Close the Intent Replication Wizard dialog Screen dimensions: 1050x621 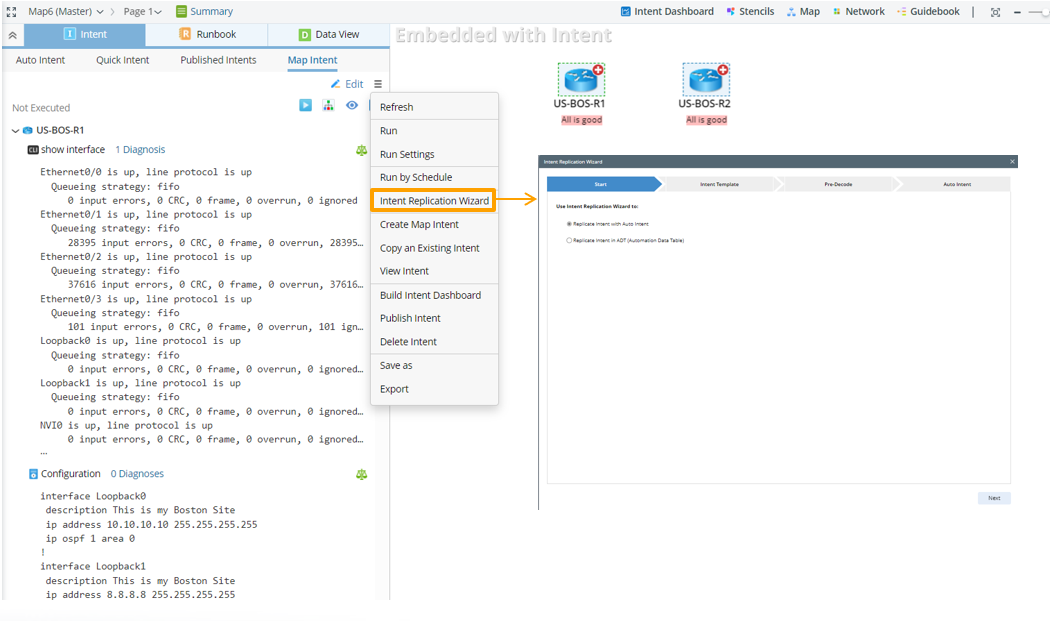pyautogui.click(x=1012, y=161)
